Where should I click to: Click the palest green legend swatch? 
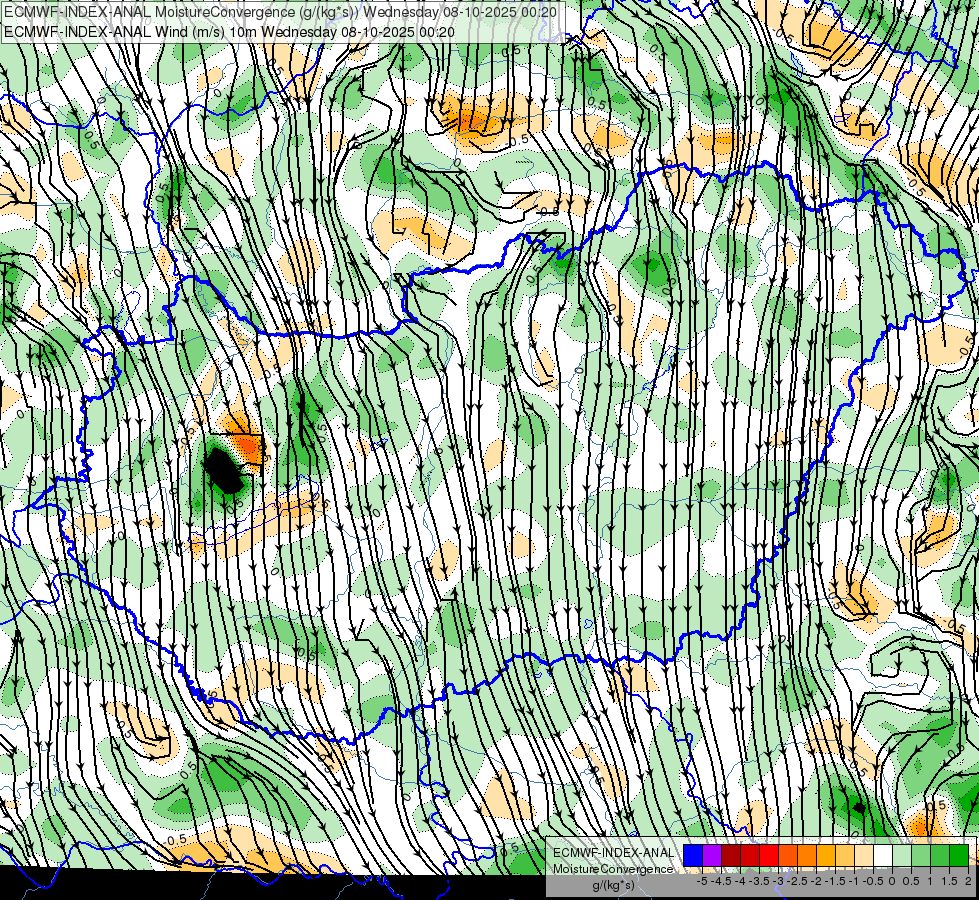[x=902, y=855]
